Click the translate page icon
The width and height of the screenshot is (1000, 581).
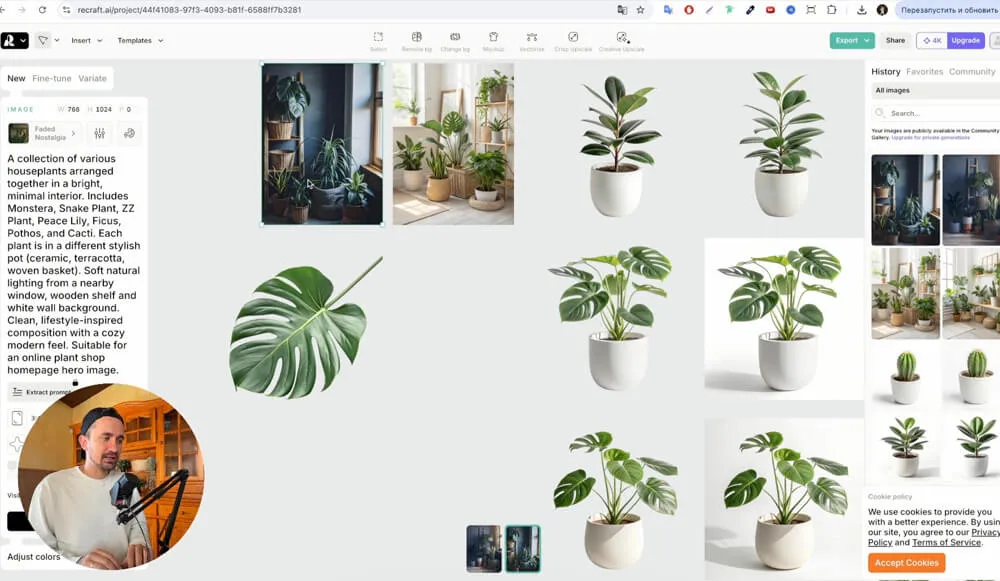point(622,10)
